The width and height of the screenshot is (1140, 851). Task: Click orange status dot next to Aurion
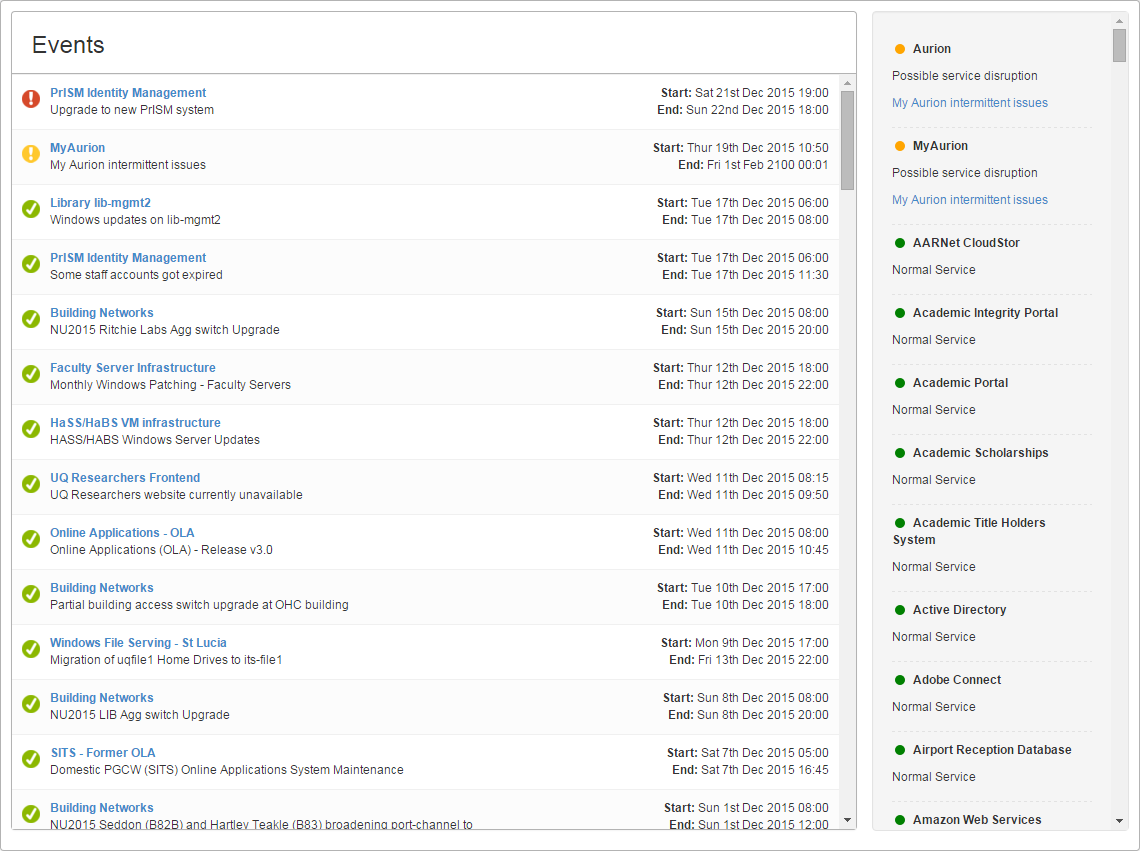pyautogui.click(x=899, y=49)
